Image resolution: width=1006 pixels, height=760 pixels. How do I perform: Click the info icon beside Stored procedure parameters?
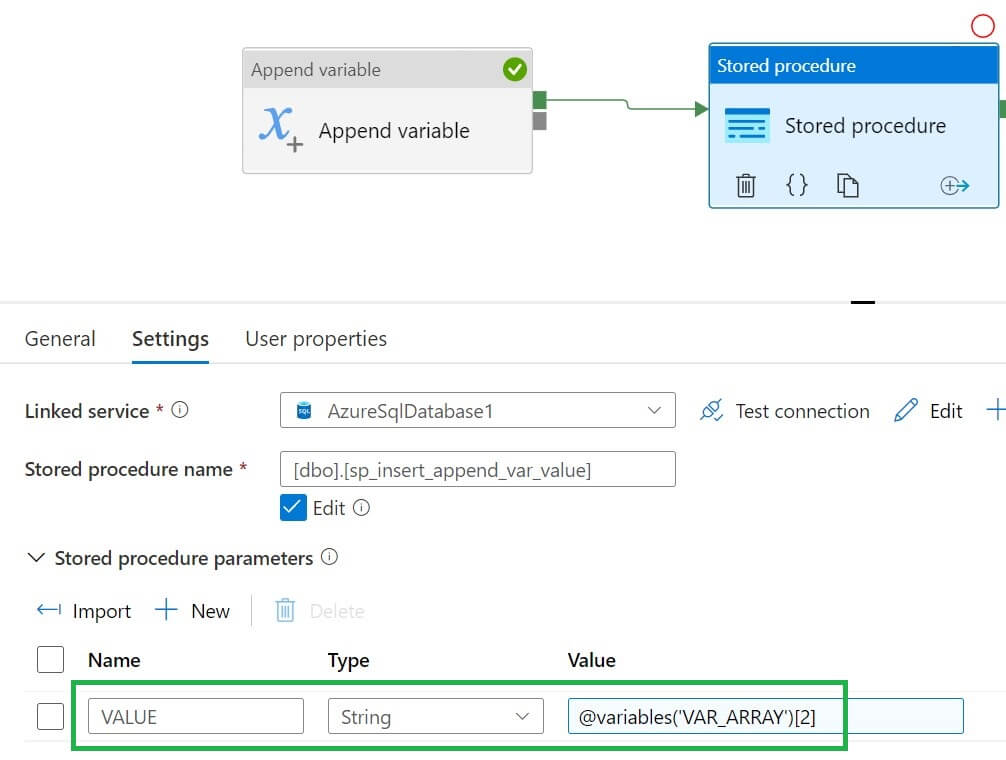[329, 557]
